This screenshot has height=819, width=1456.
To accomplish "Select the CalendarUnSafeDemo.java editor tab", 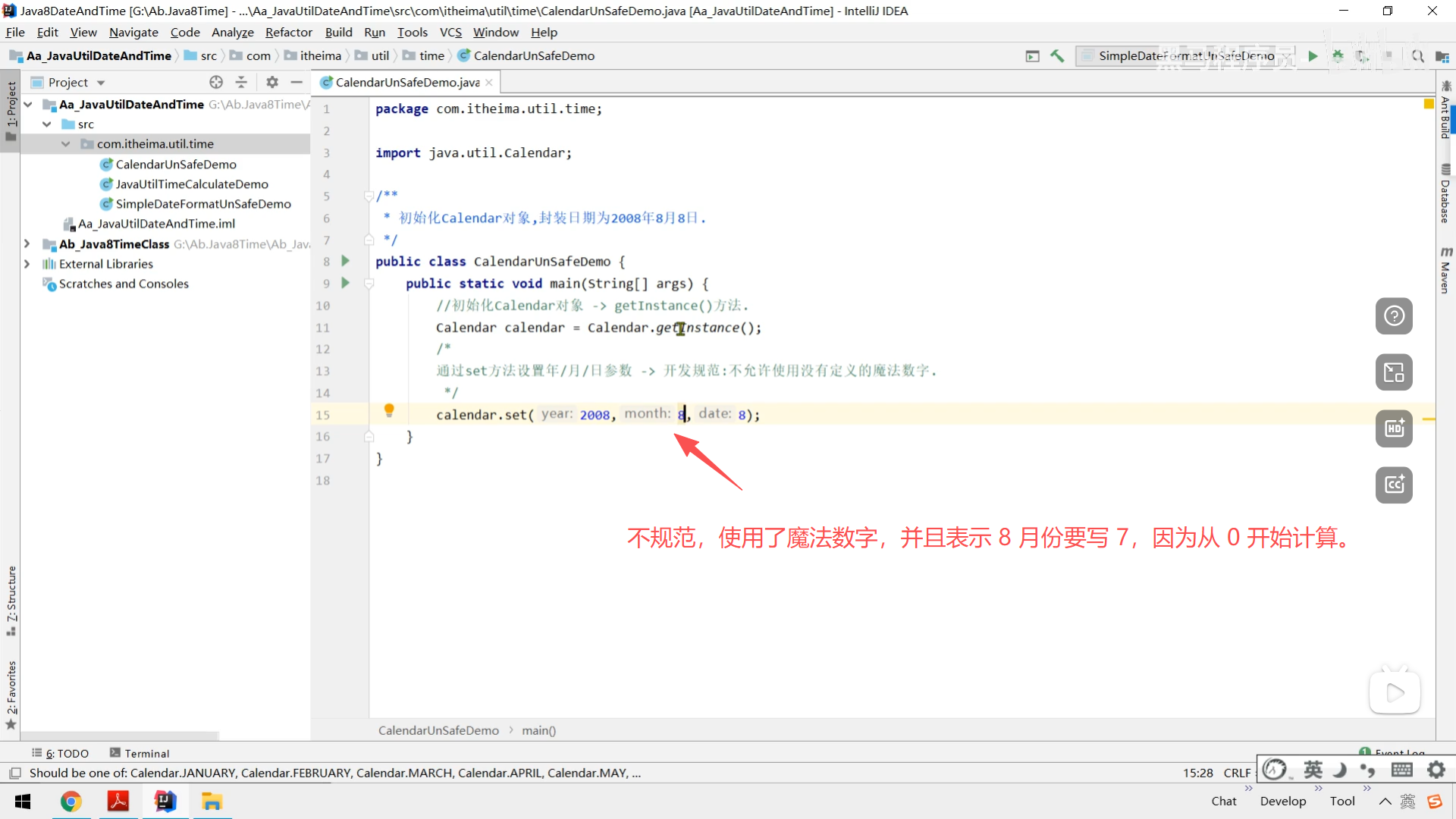I will coord(406,82).
